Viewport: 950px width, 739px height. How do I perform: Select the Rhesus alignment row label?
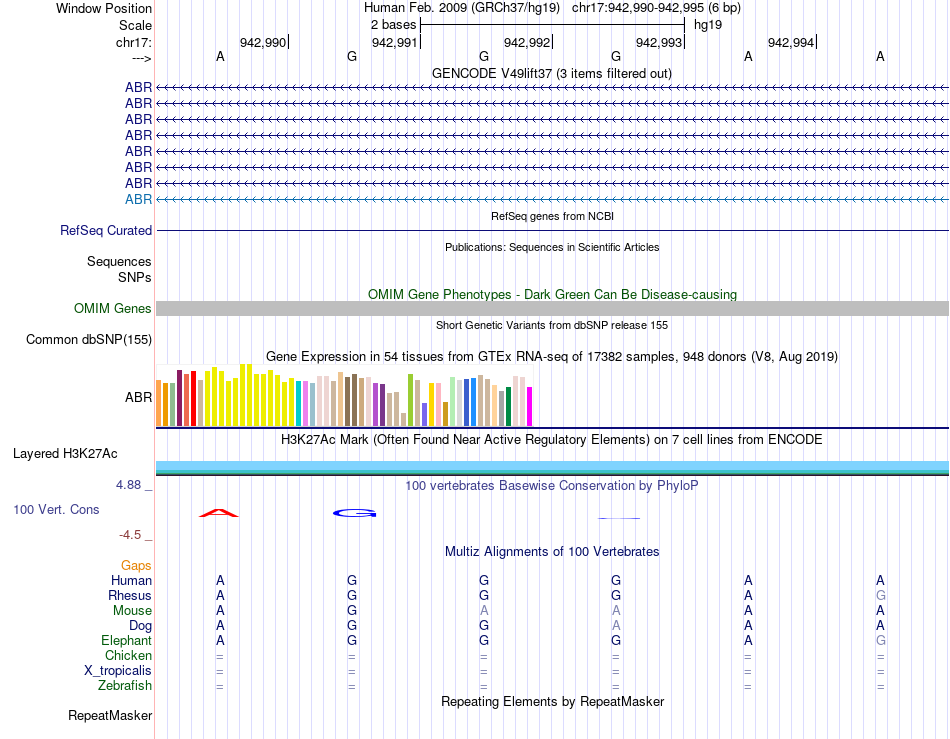(x=130, y=595)
